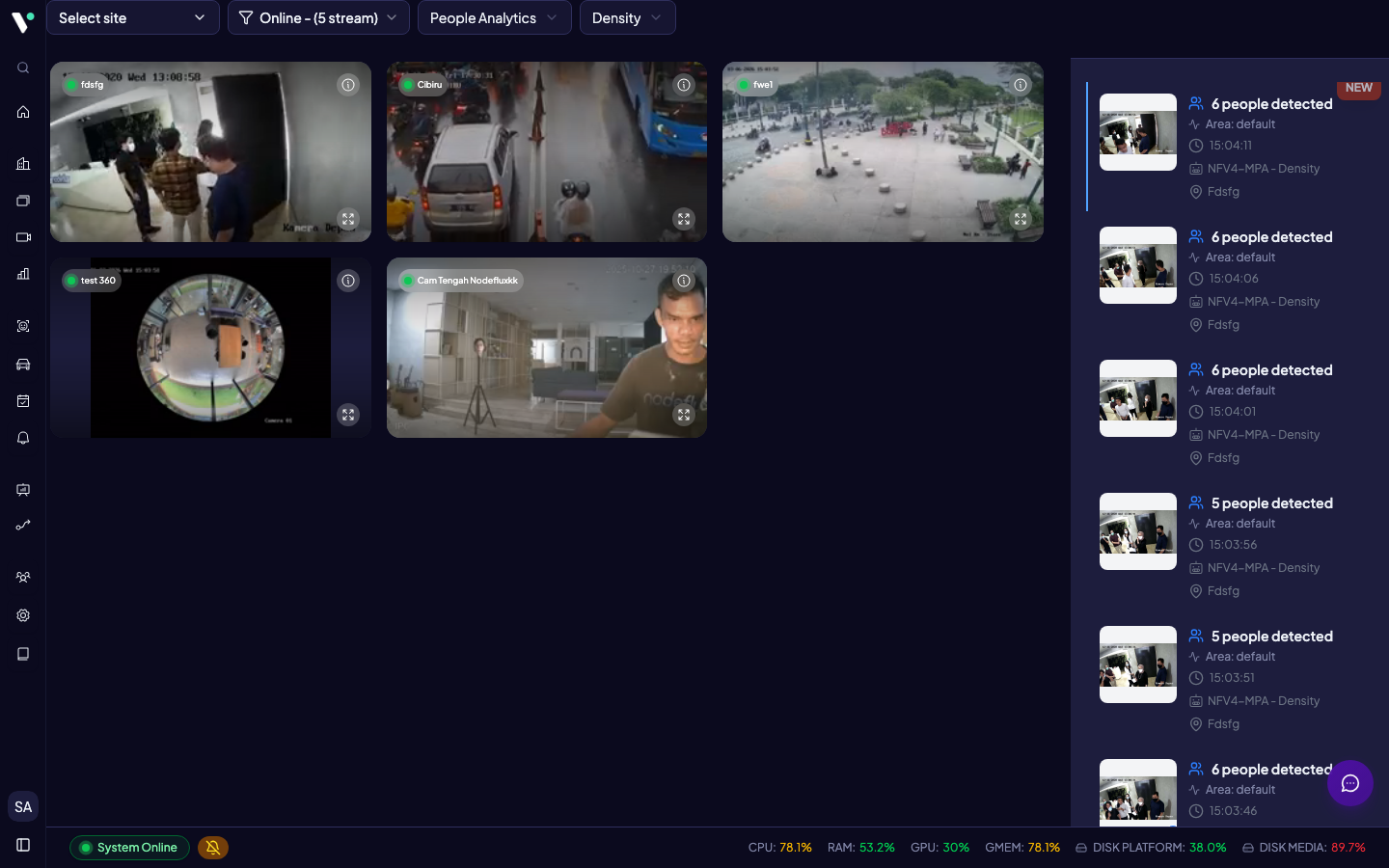Viewport: 1389px width, 868px height.
Task: Open event thumbnail from 15:04:06
Action: click(1138, 265)
